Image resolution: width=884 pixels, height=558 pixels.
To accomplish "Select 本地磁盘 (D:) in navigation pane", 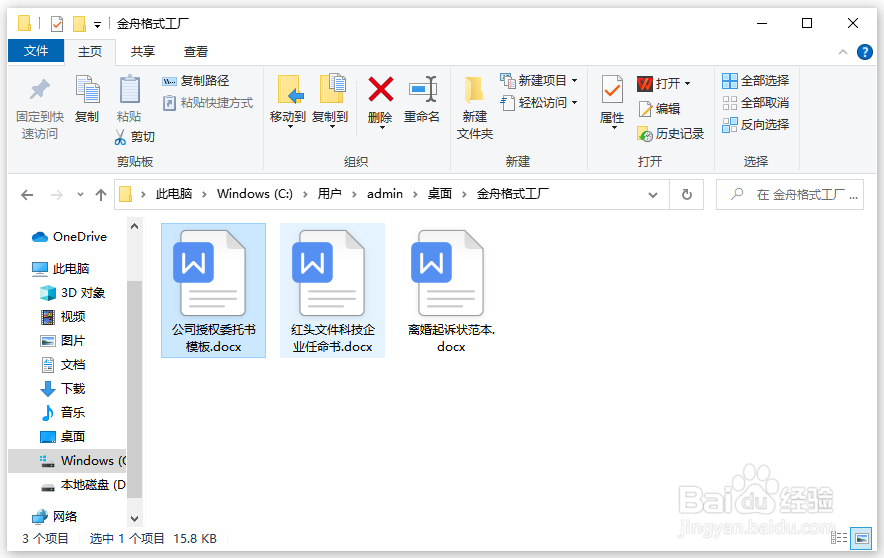I will click(x=82, y=485).
